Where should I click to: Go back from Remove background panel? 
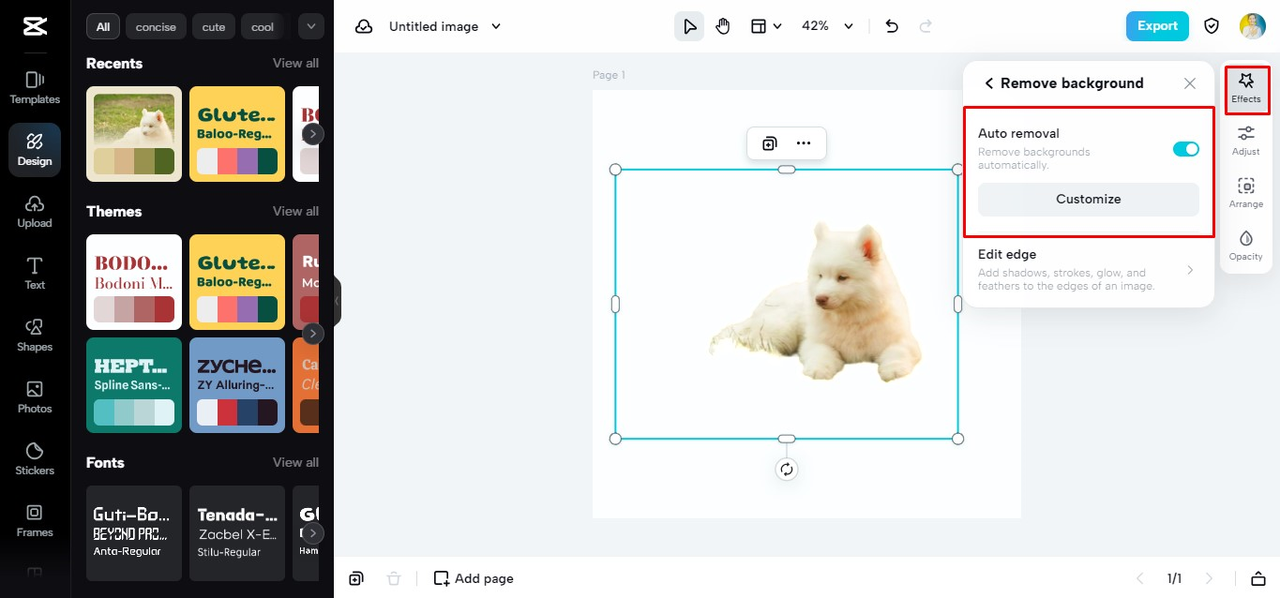click(x=989, y=83)
